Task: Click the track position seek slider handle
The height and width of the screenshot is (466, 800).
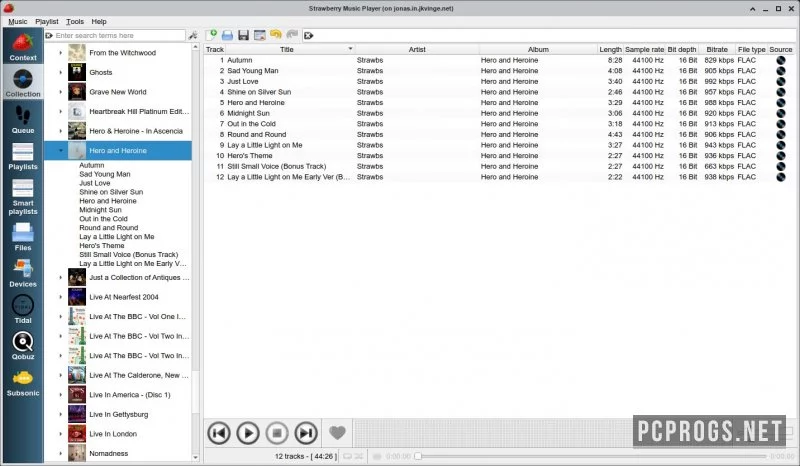Action: coord(418,456)
